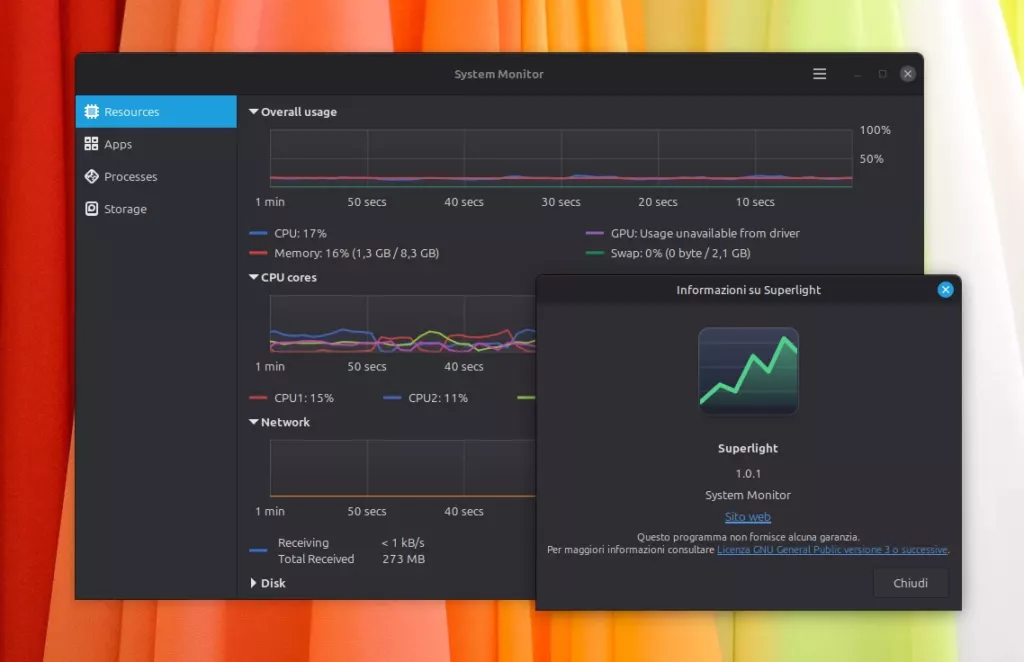Click the Overall usage graph
1024x662 pixels.
561,159
